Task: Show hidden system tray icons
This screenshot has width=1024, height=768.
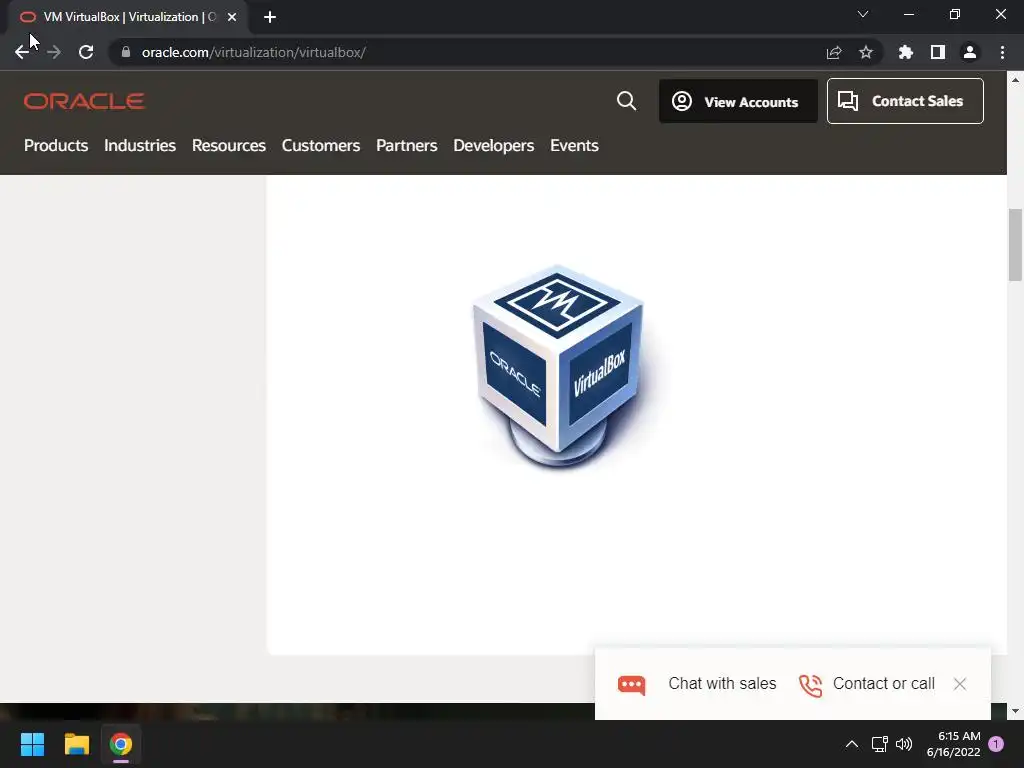Action: (852, 744)
